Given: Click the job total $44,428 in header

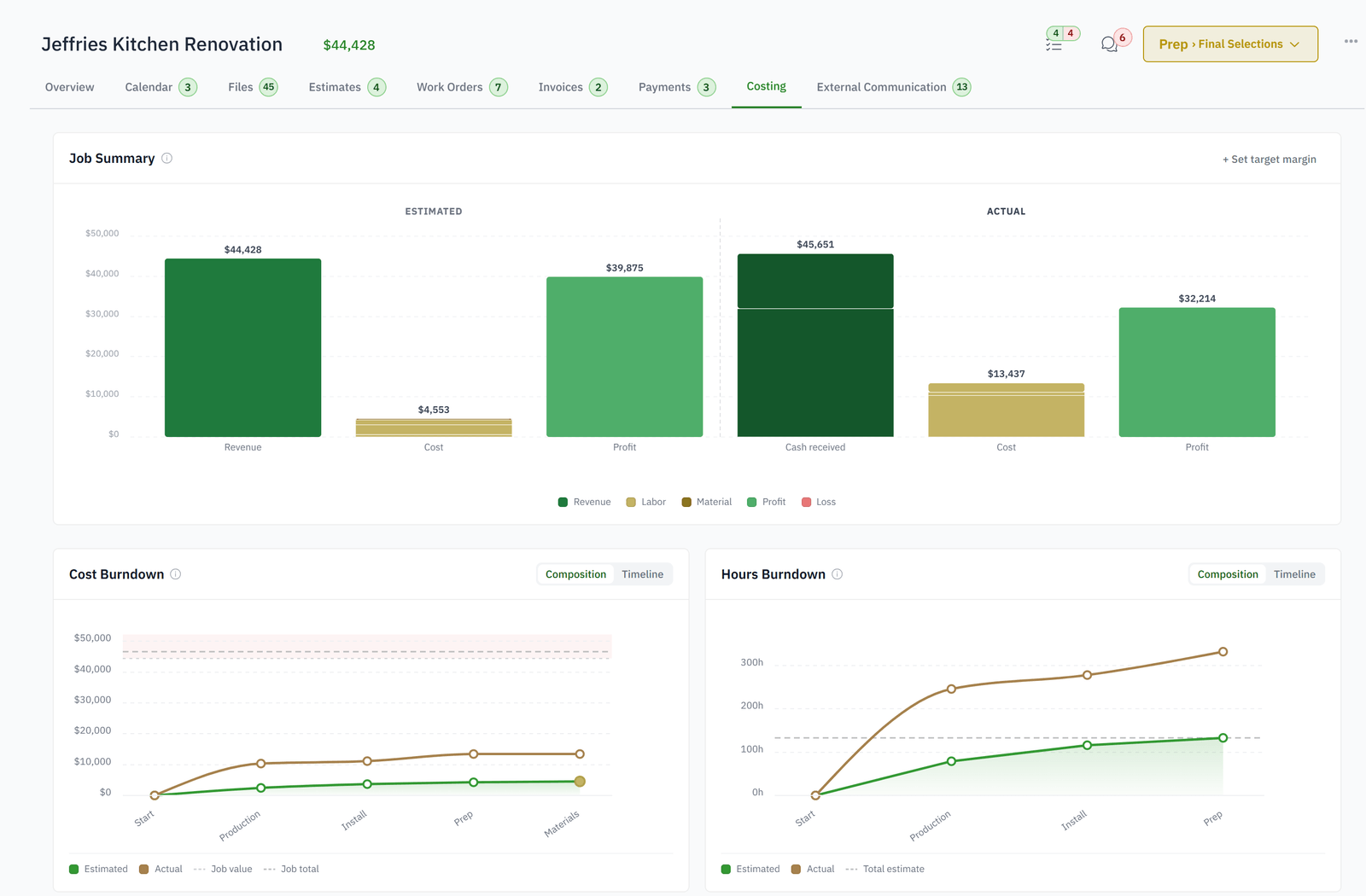Looking at the screenshot, I should click(x=349, y=45).
